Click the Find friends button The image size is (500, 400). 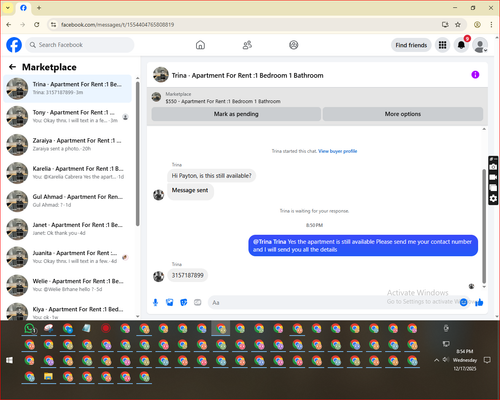[411, 45]
